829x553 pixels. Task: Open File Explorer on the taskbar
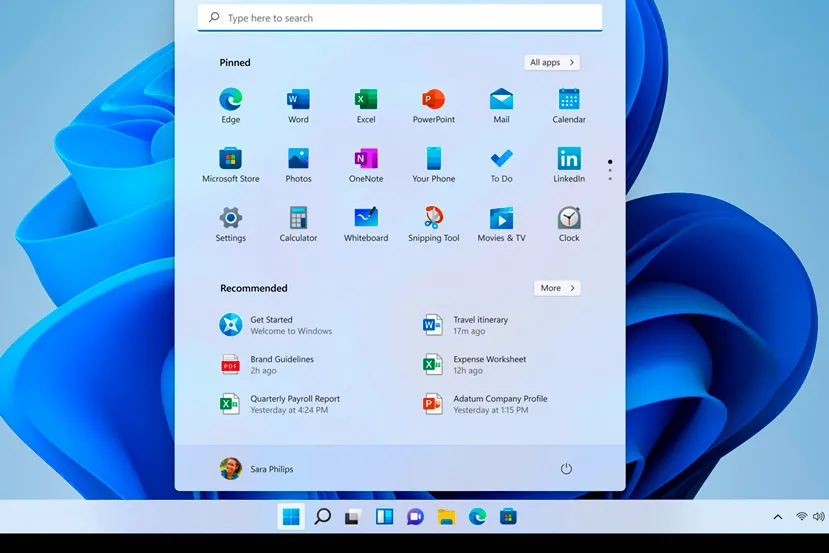click(446, 517)
